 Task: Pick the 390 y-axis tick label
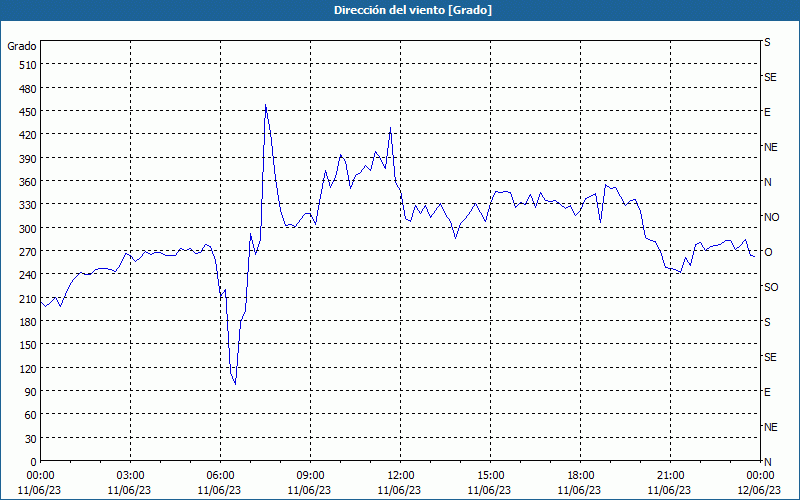click(28, 158)
